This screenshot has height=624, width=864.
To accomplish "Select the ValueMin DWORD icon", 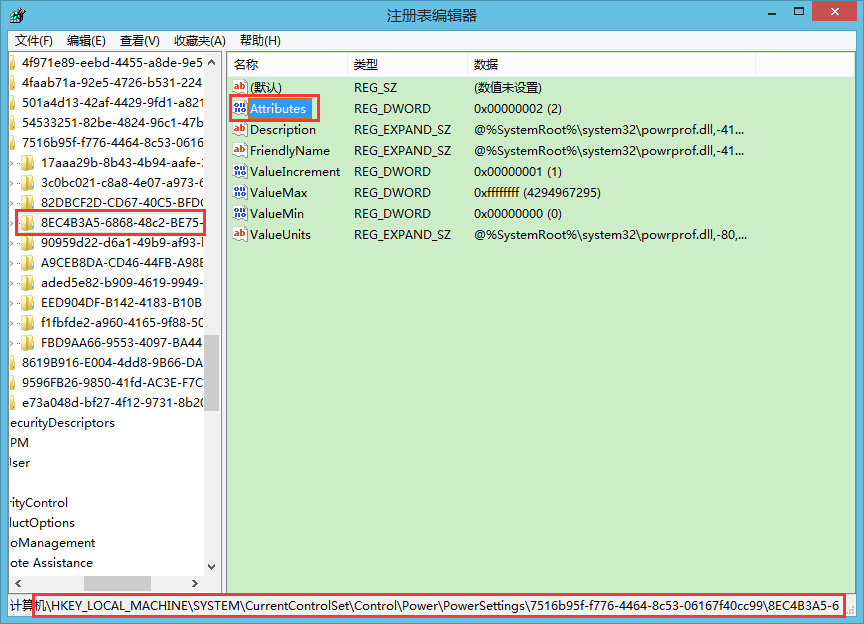I will [x=239, y=213].
